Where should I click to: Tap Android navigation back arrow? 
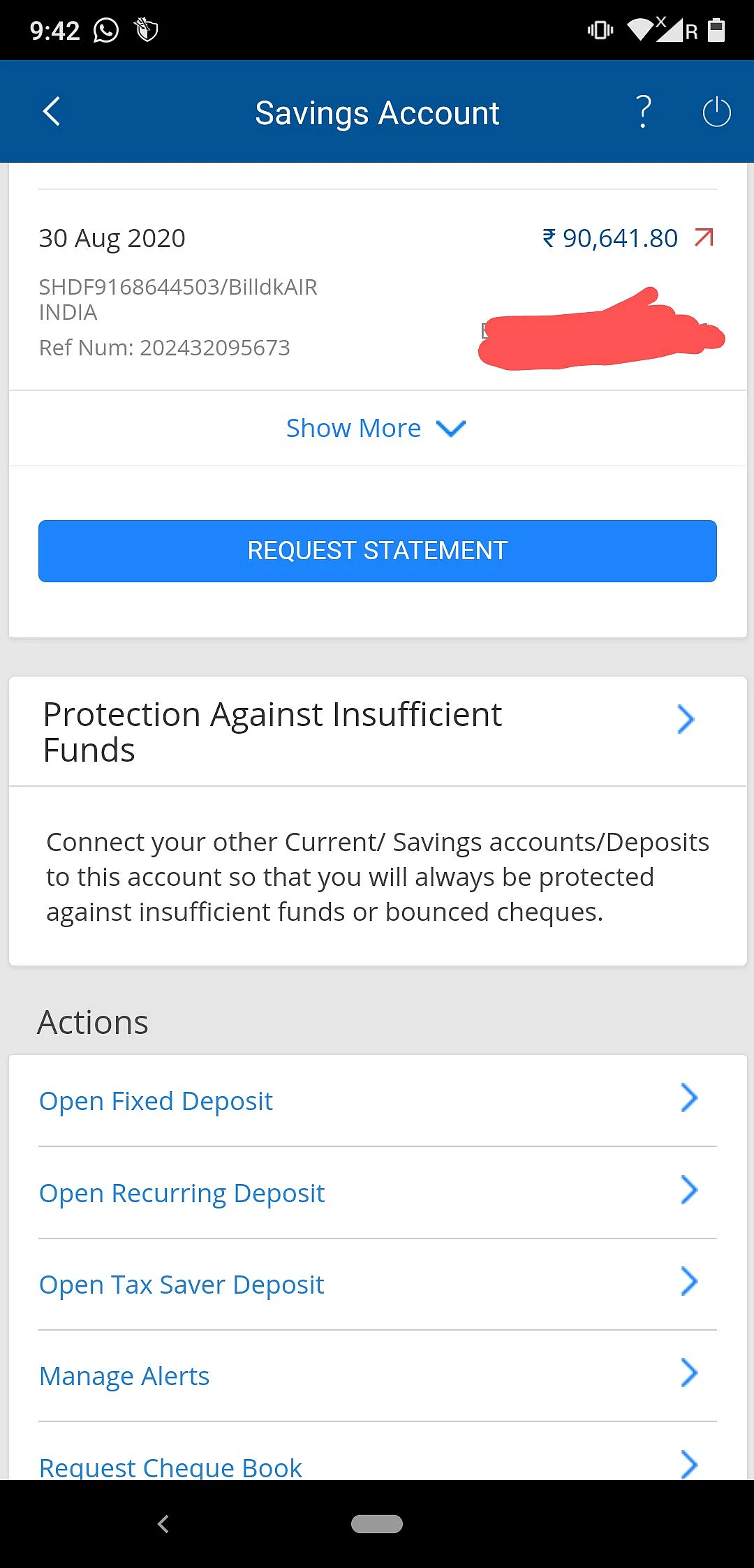pos(163,1524)
